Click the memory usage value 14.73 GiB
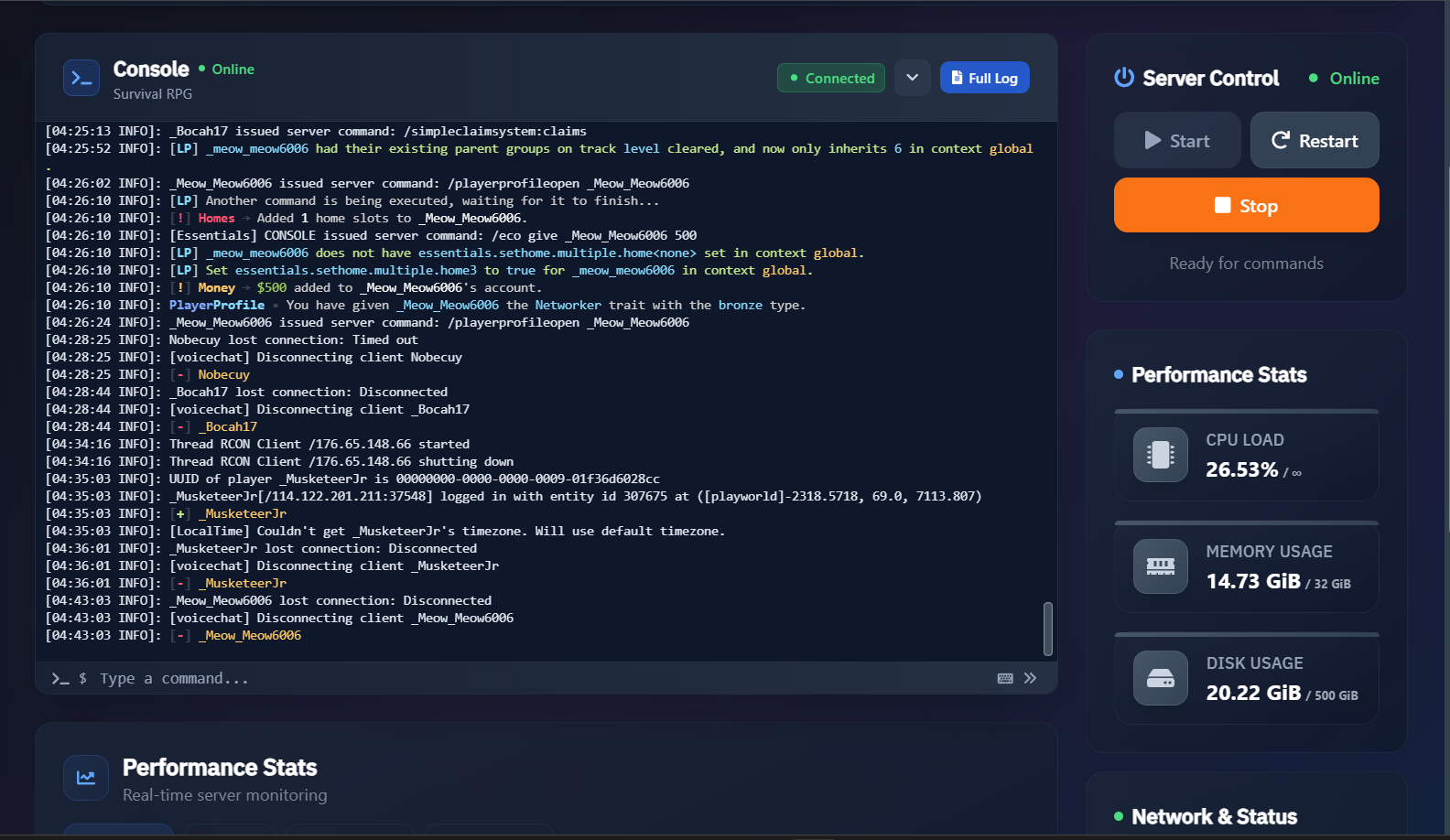The width and height of the screenshot is (1450, 840). [x=1253, y=581]
